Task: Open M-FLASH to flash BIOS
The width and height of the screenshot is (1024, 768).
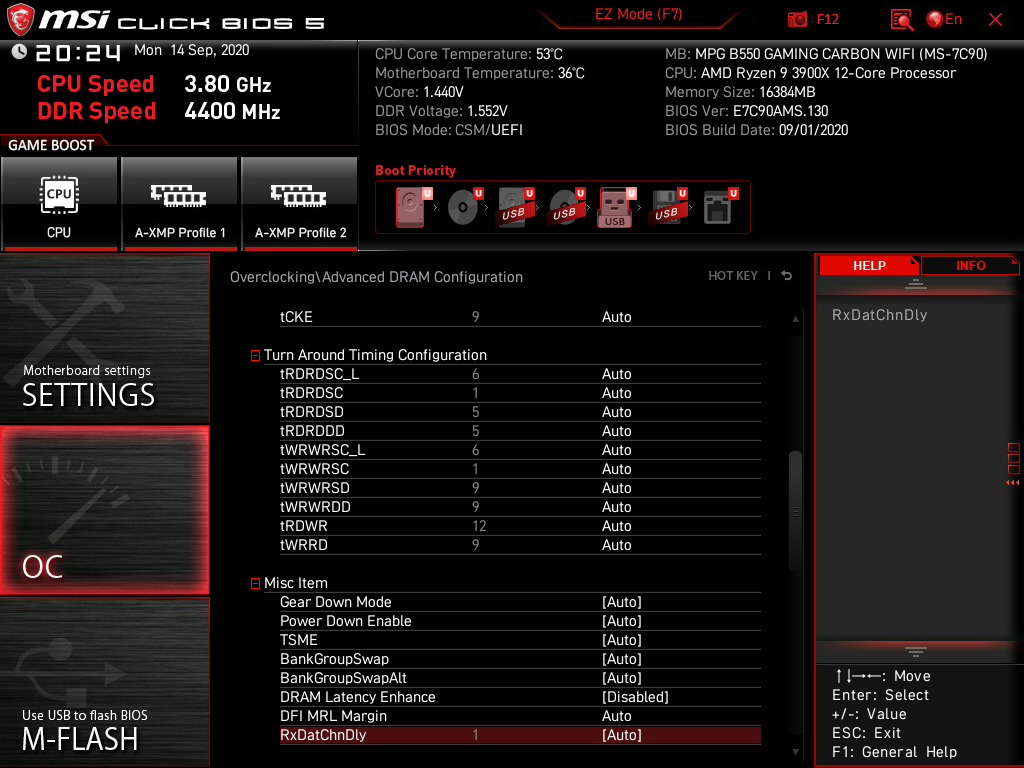Action: [x=104, y=682]
